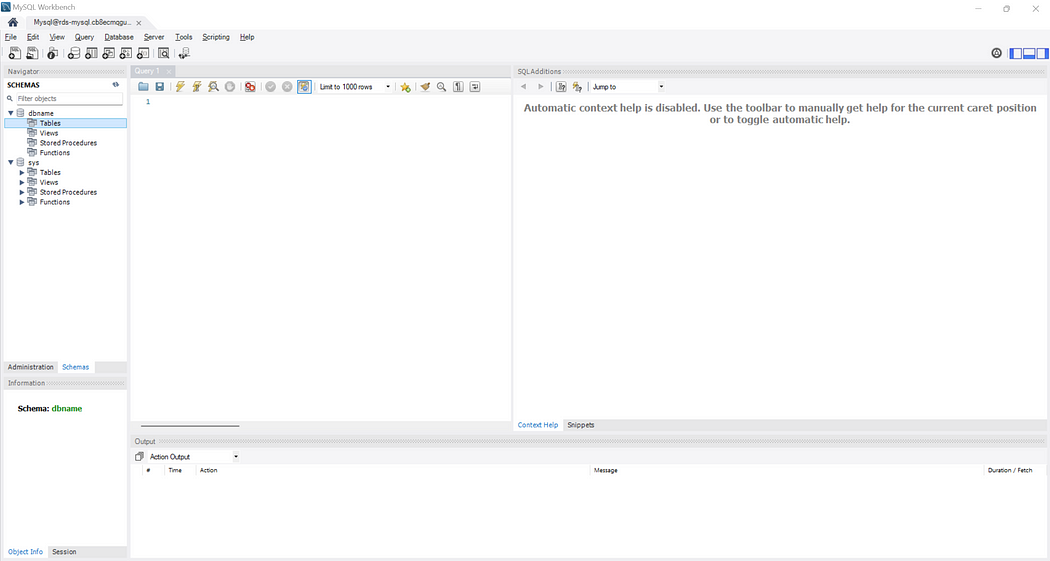Image resolution: width=1050 pixels, height=561 pixels.
Task: Open the Scripting menu
Action: pyautogui.click(x=216, y=37)
